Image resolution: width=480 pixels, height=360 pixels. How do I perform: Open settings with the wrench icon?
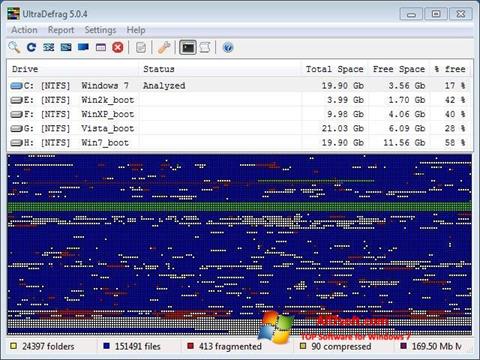[164, 47]
